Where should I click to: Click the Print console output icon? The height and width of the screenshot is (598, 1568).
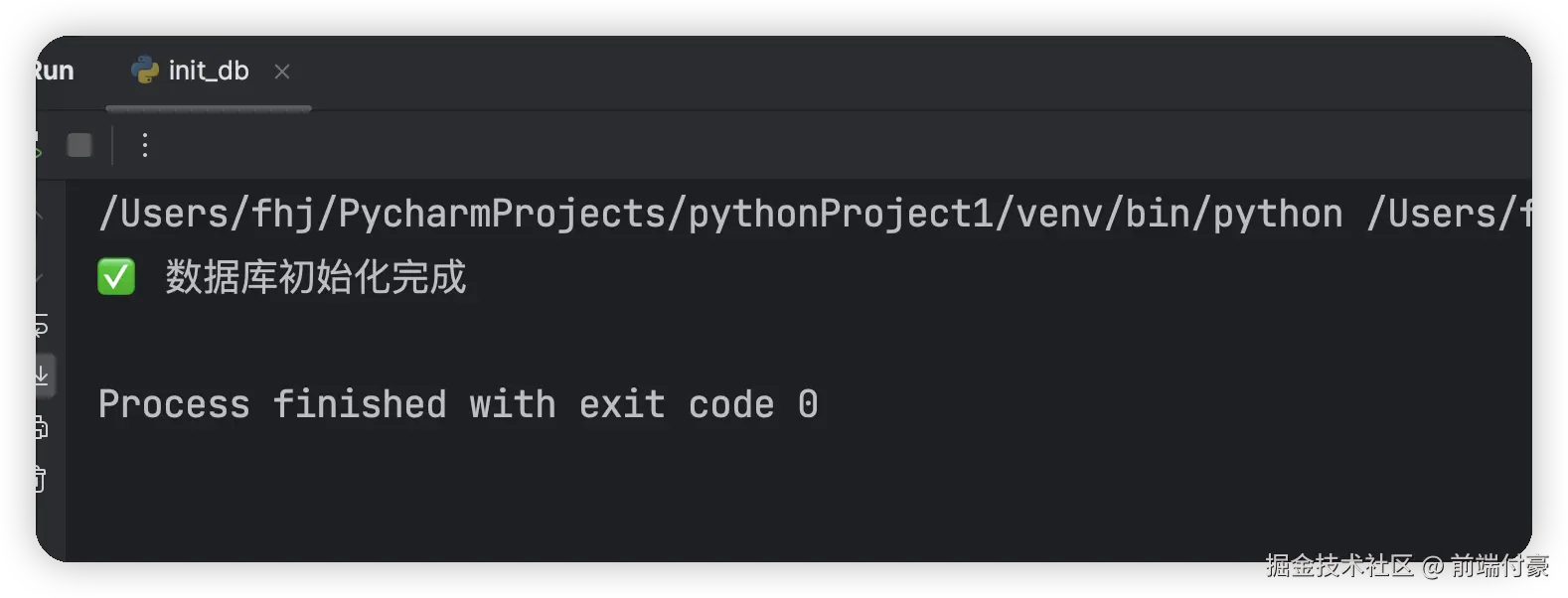pyautogui.click(x=41, y=428)
